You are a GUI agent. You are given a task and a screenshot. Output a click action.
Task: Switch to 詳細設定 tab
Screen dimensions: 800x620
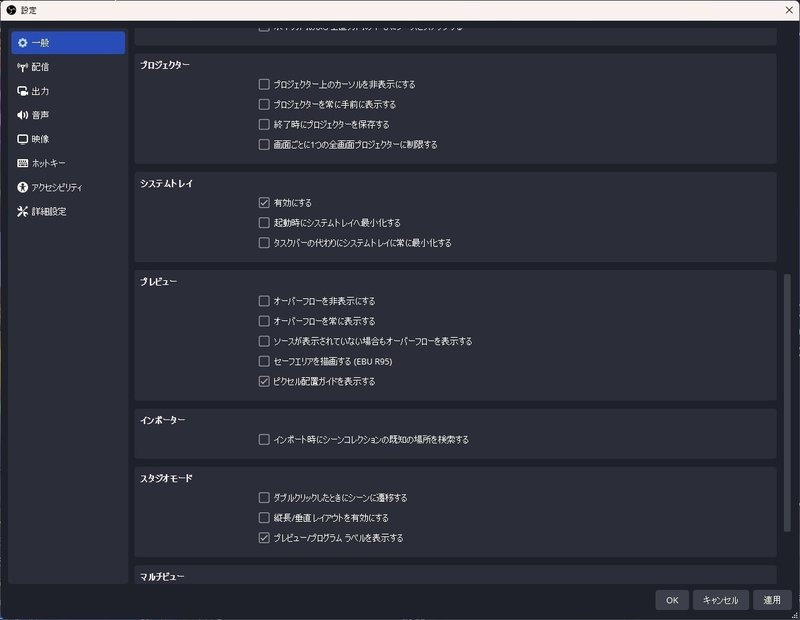(x=68, y=211)
